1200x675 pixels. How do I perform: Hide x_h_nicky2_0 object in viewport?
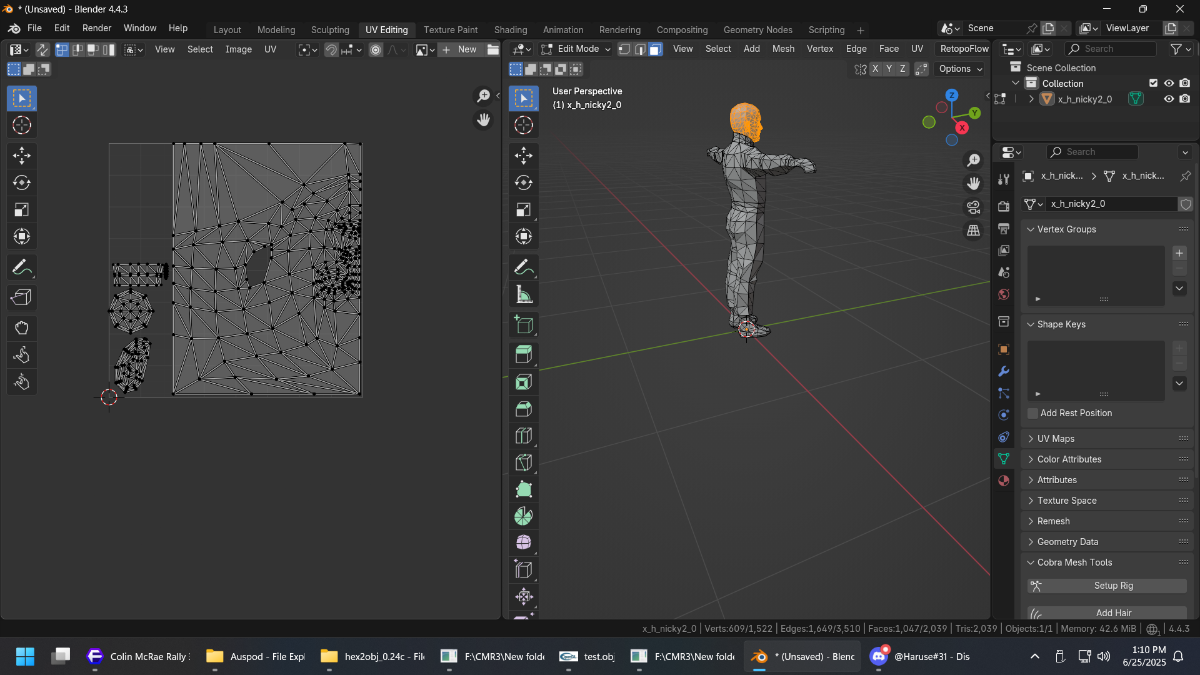coord(1168,99)
